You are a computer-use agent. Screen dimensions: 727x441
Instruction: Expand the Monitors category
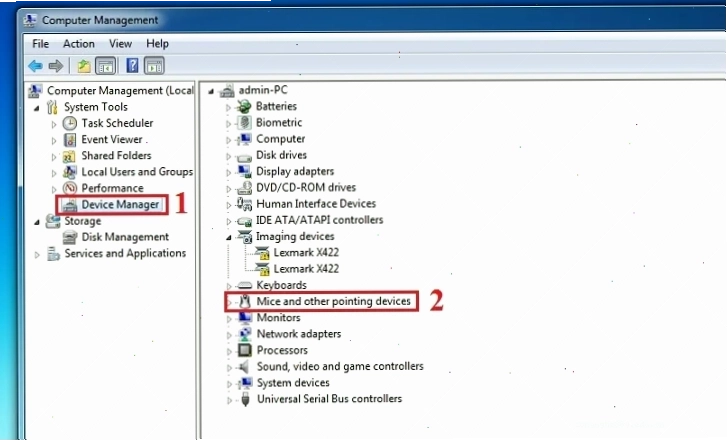click(x=229, y=319)
